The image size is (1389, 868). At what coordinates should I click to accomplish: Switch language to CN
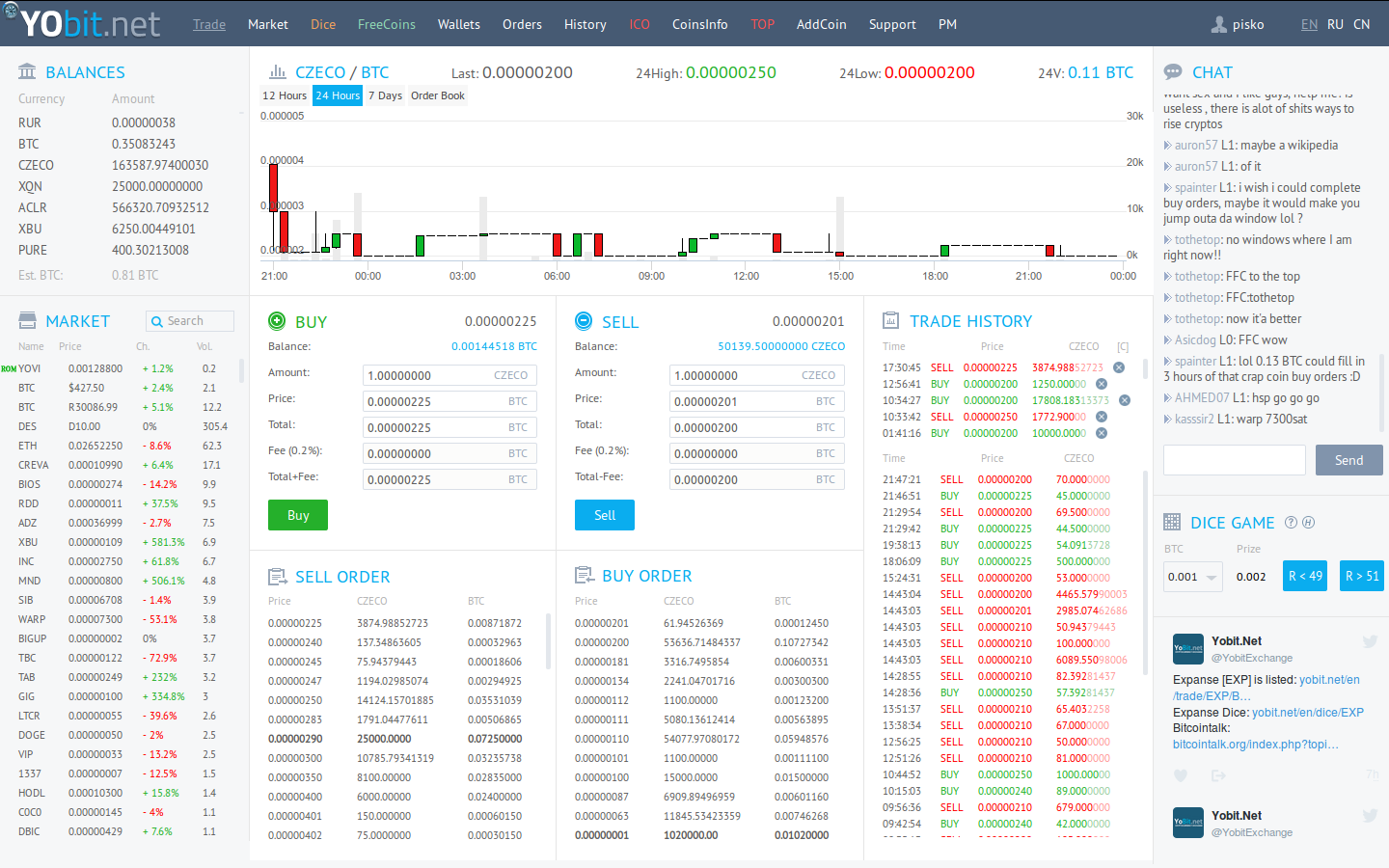click(1362, 24)
